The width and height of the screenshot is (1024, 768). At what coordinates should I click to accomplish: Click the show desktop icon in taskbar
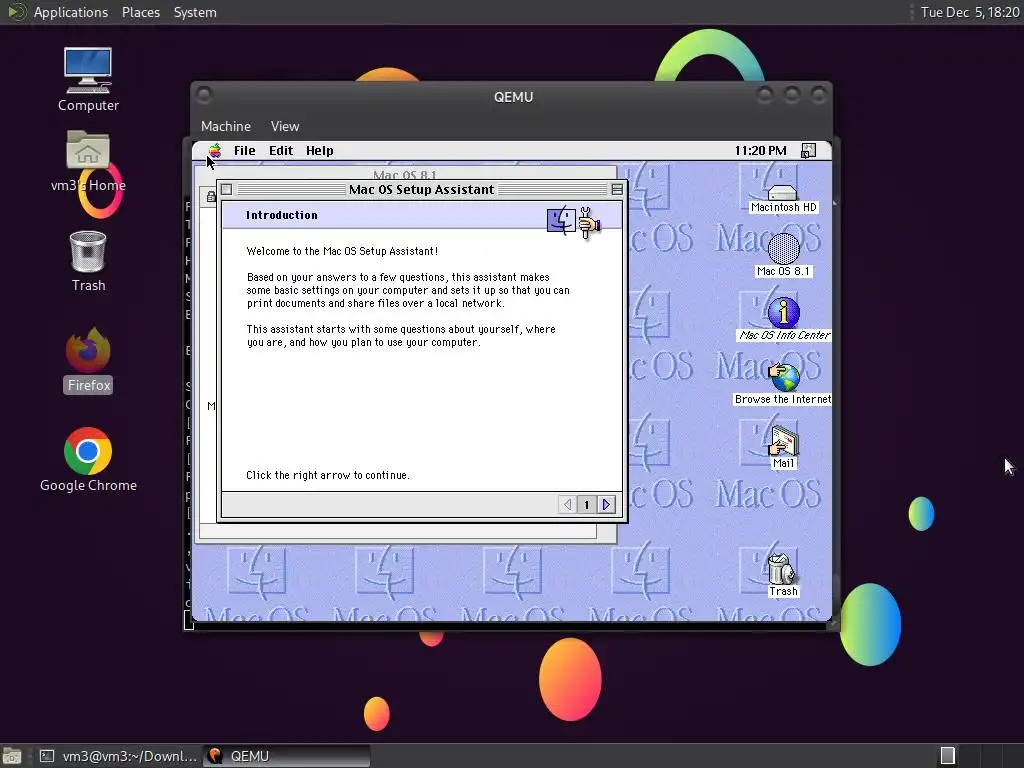click(12, 756)
